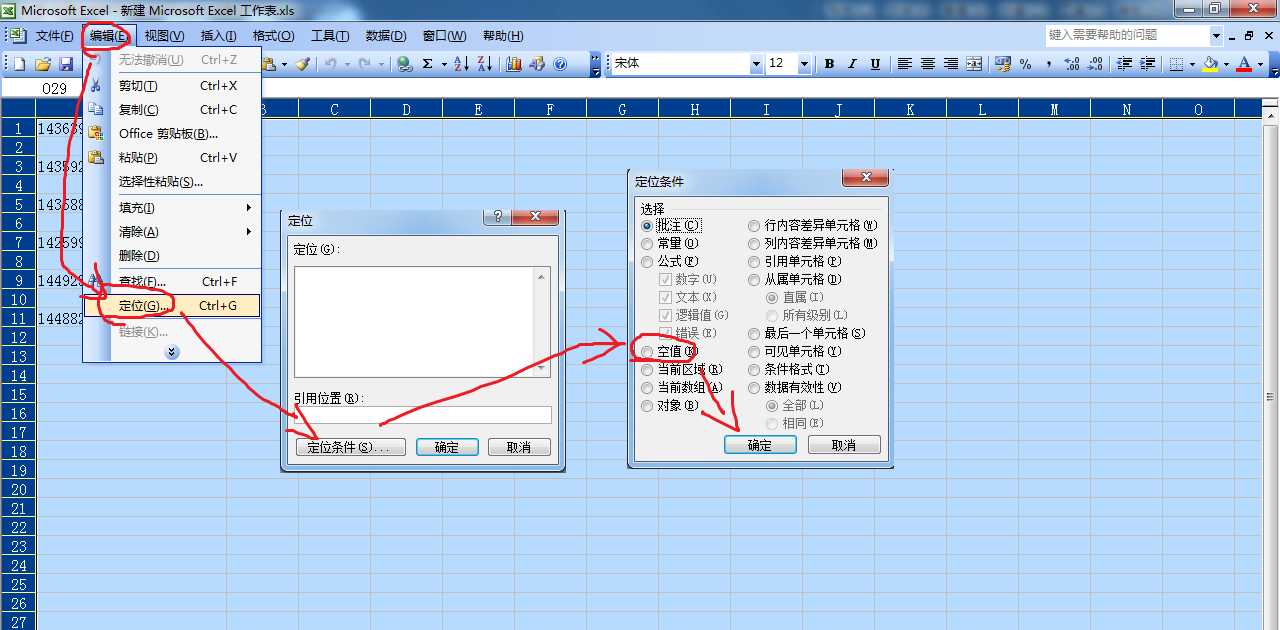Apply percent style formatting
Image resolution: width=1280 pixels, height=630 pixels.
[x=1025, y=64]
